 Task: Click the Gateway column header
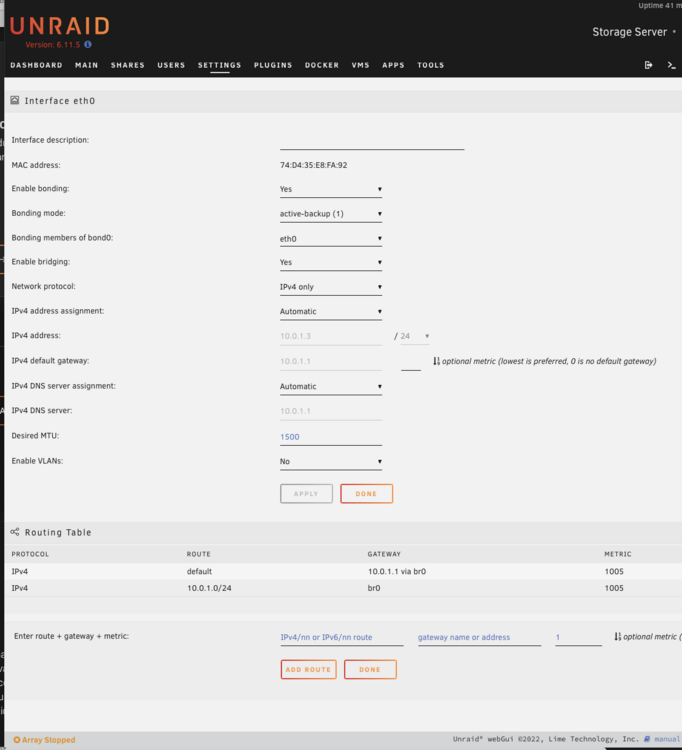coord(384,554)
